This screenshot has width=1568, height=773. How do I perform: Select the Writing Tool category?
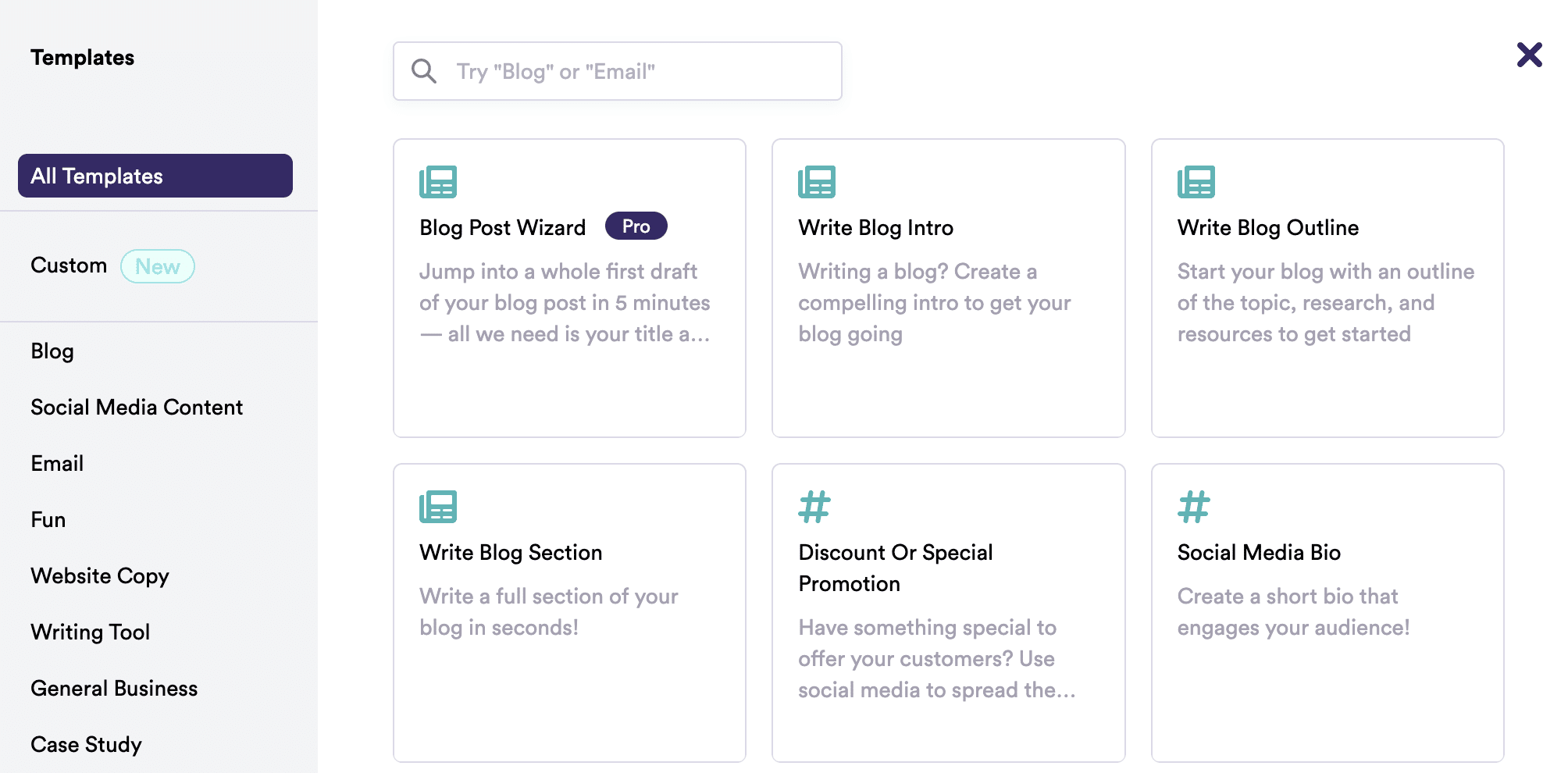[90, 632]
